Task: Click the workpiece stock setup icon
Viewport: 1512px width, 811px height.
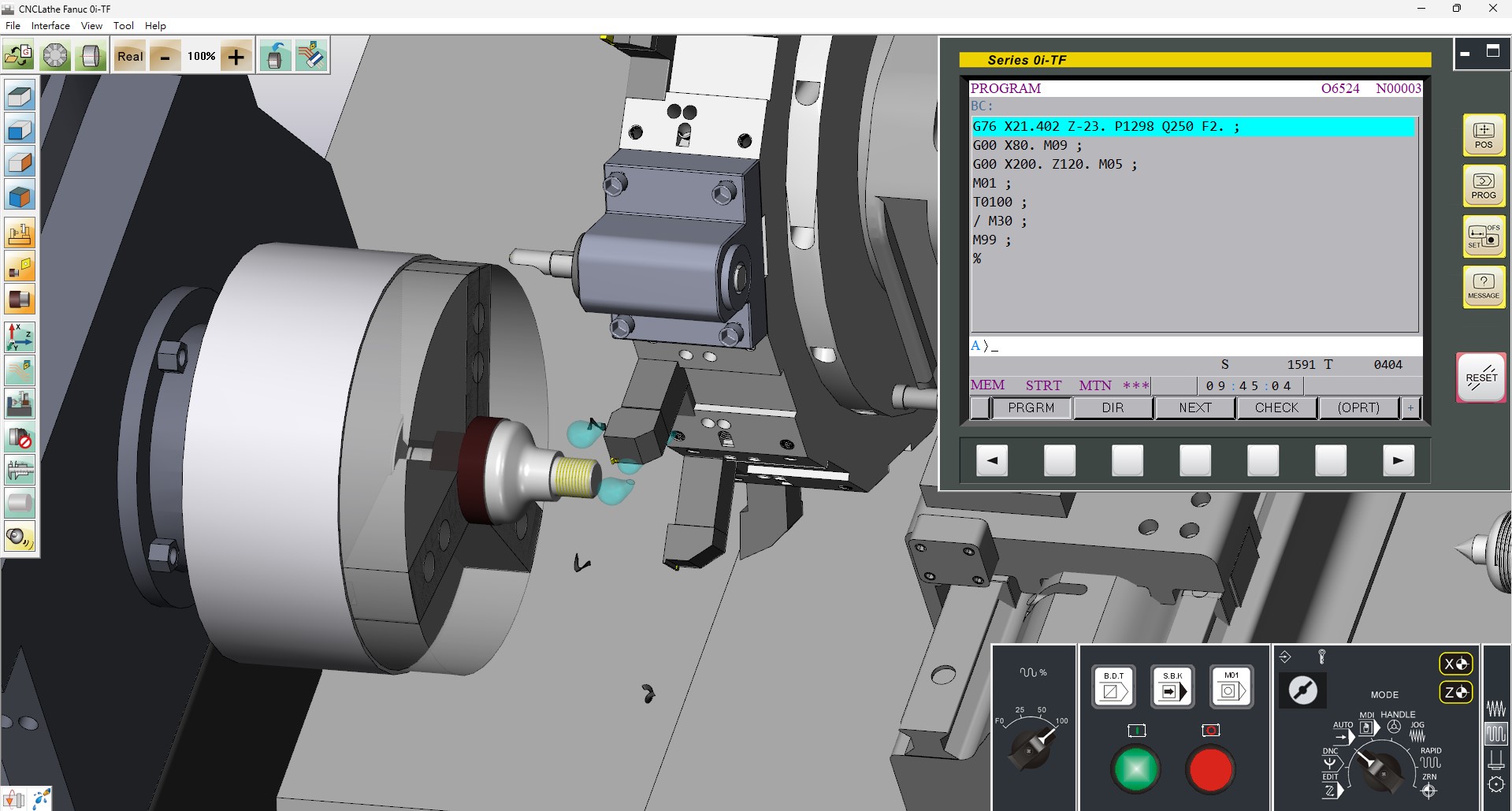Action: pos(91,56)
